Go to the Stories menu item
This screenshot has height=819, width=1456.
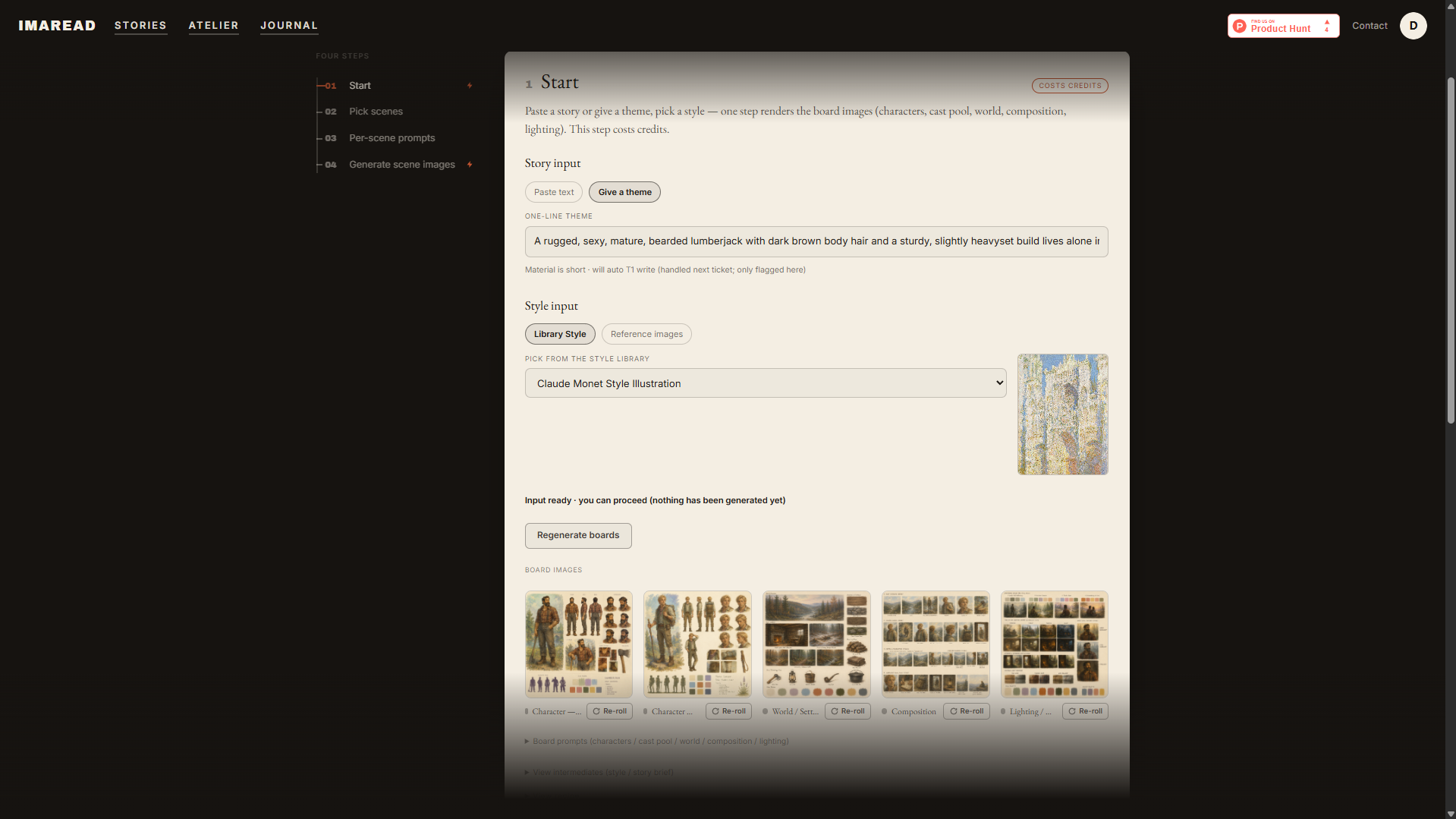click(140, 26)
